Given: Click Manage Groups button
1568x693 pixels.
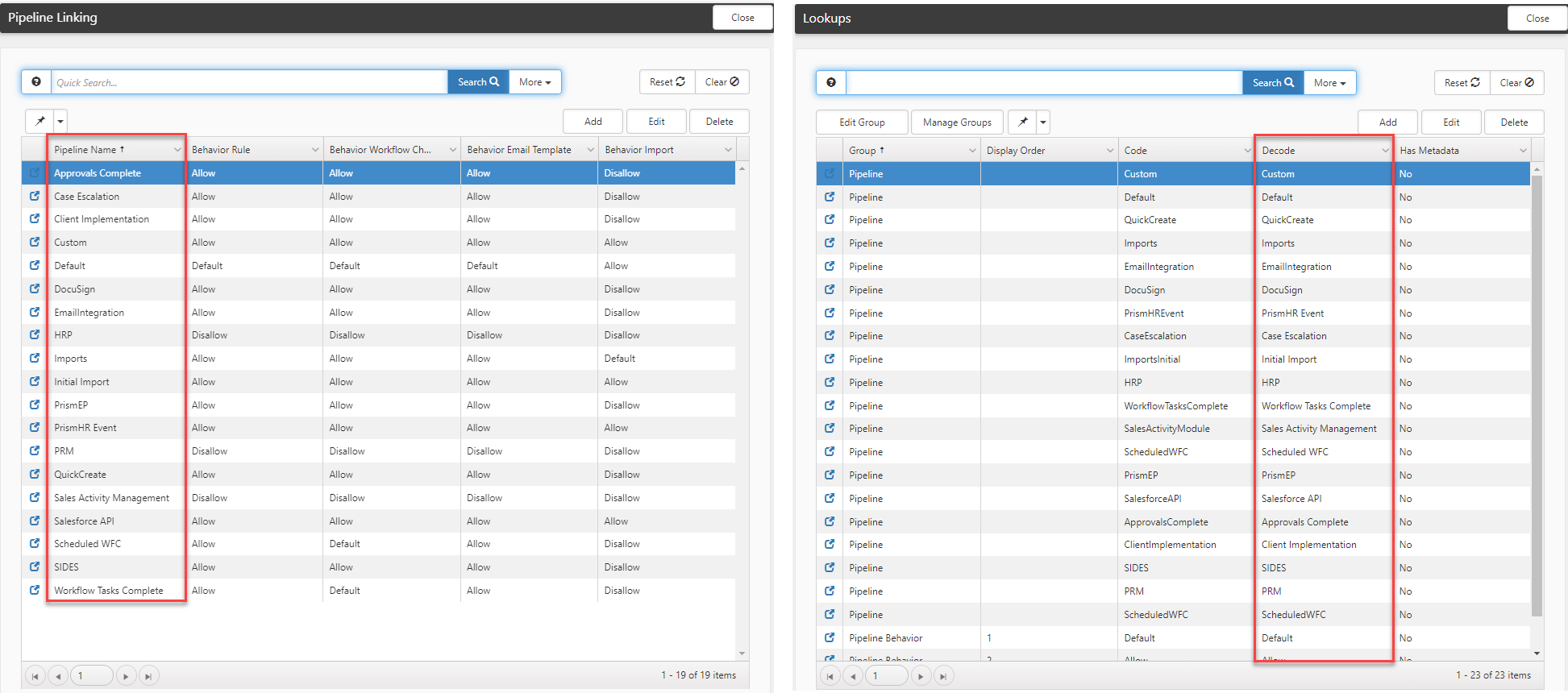Looking at the screenshot, I should 957,122.
